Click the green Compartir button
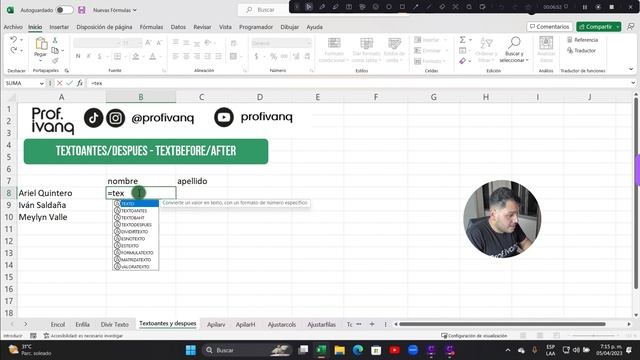Image resolution: width=640 pixels, height=360 pixels. click(x=598, y=27)
